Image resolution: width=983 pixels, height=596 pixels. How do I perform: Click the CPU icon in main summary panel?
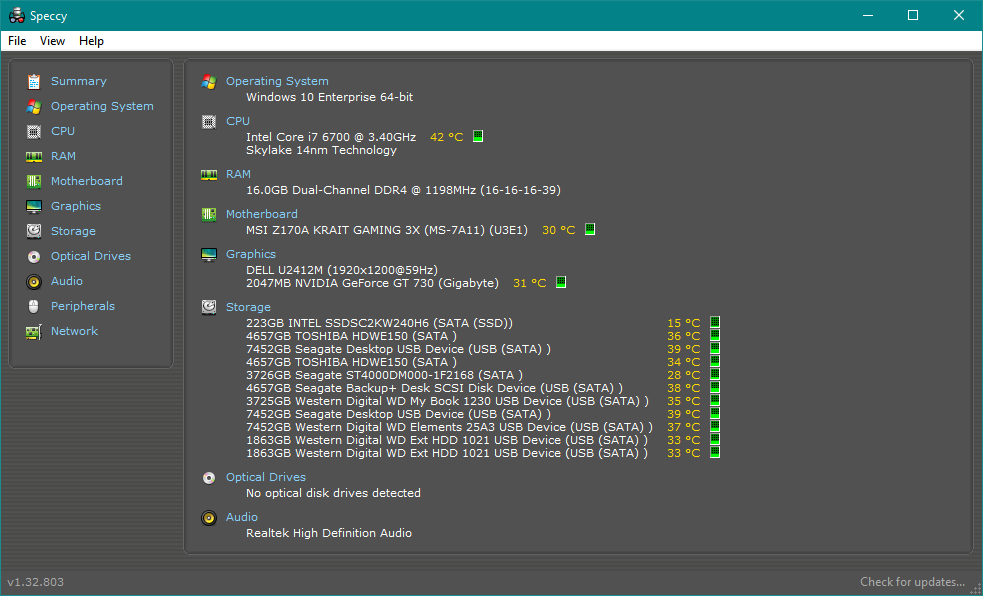(x=209, y=122)
